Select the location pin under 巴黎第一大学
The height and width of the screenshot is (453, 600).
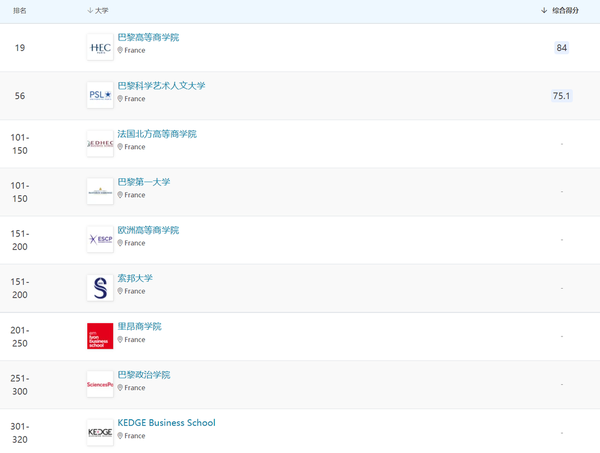pyautogui.click(x=120, y=195)
